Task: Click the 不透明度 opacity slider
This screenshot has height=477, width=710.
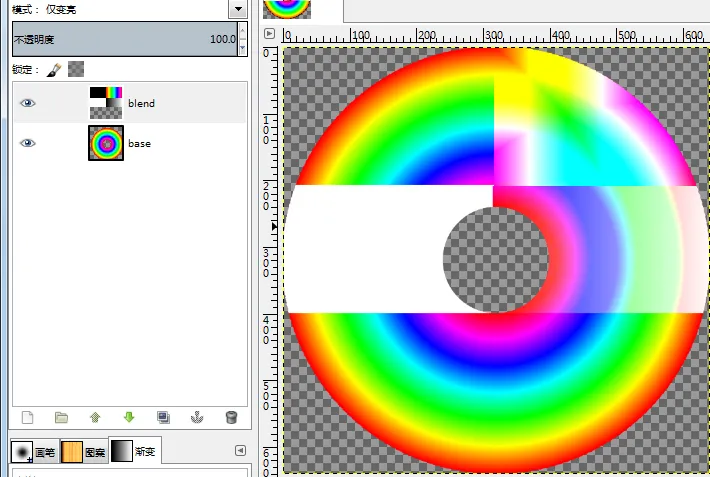Action: (x=120, y=41)
